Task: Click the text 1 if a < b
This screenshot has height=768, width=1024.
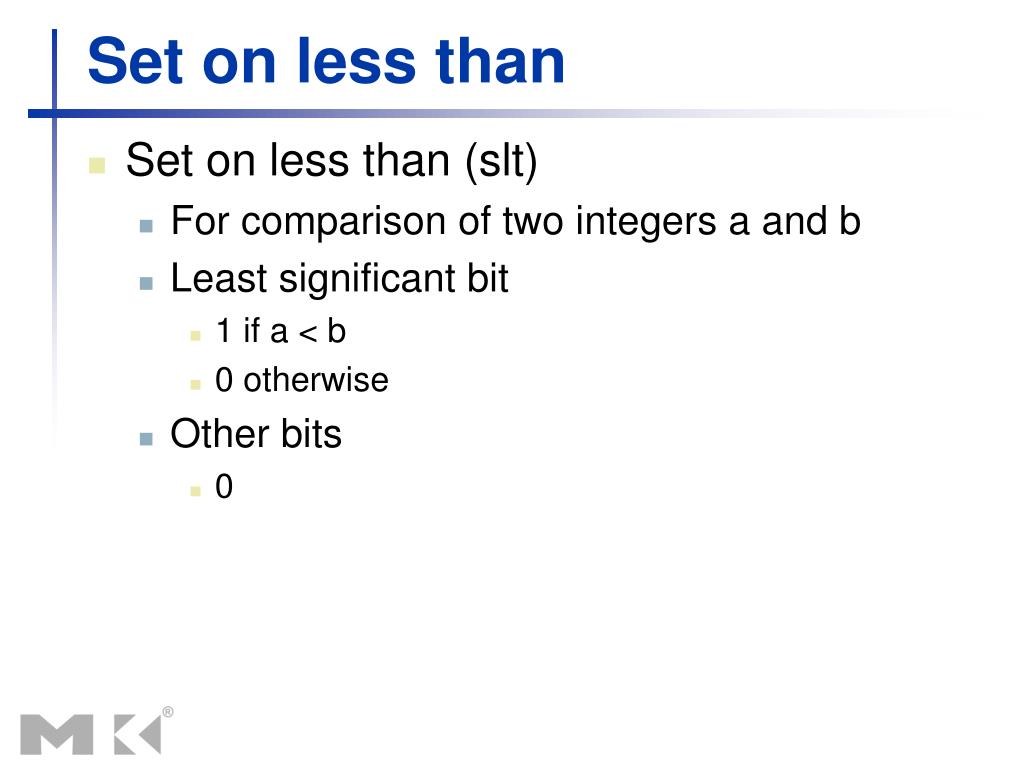Action: 280,331
